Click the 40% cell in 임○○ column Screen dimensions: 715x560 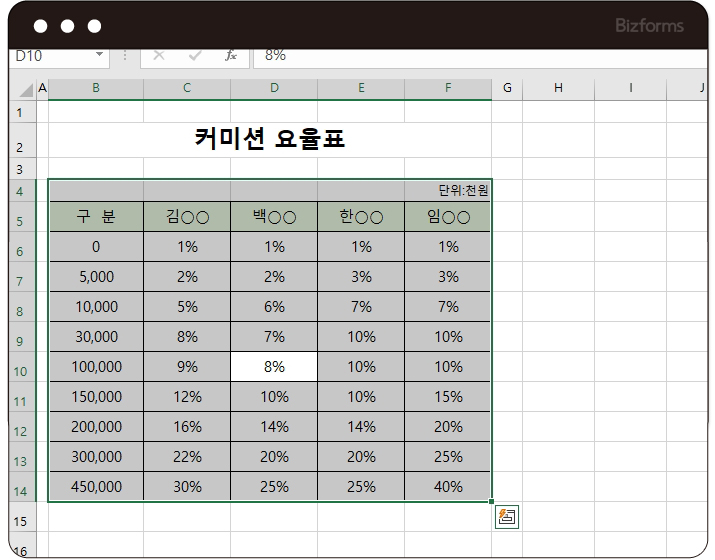coord(448,487)
